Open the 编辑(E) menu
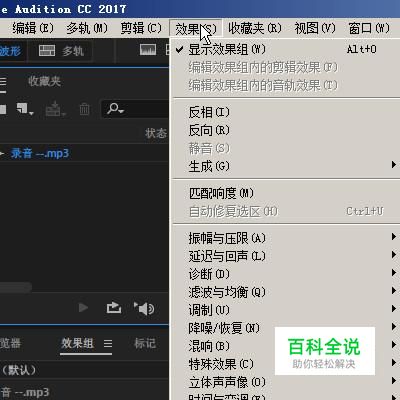Screen dimensions: 400x400 [x=33, y=28]
